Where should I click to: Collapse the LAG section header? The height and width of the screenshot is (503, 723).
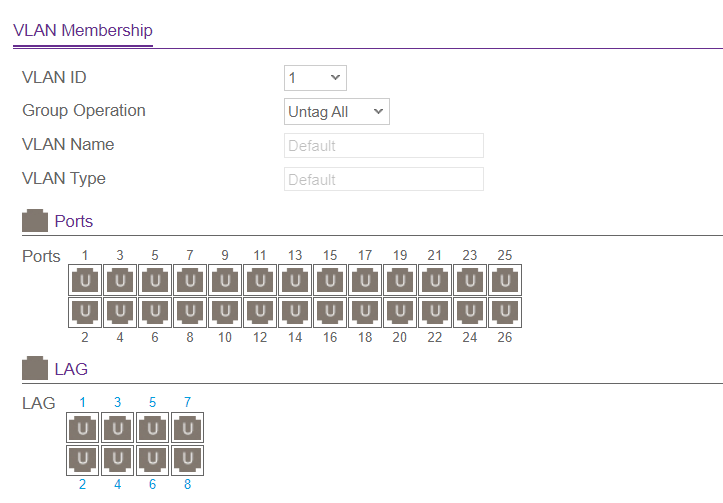tap(71, 369)
